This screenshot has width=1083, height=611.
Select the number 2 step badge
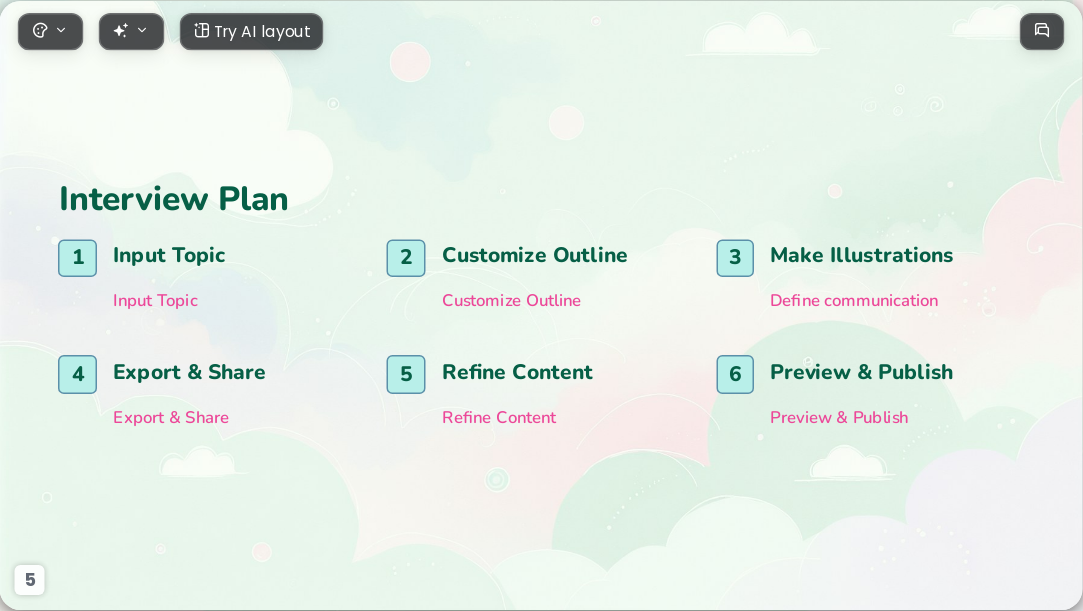point(406,258)
